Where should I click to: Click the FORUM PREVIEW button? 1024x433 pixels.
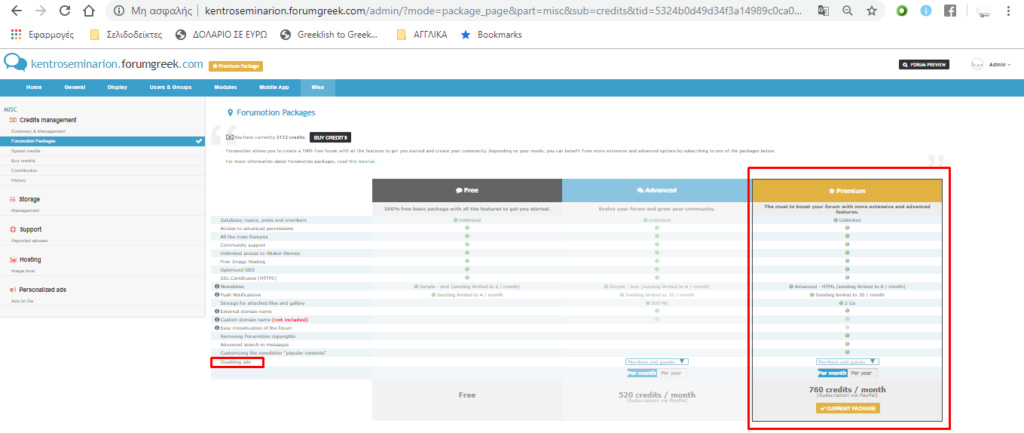924,65
